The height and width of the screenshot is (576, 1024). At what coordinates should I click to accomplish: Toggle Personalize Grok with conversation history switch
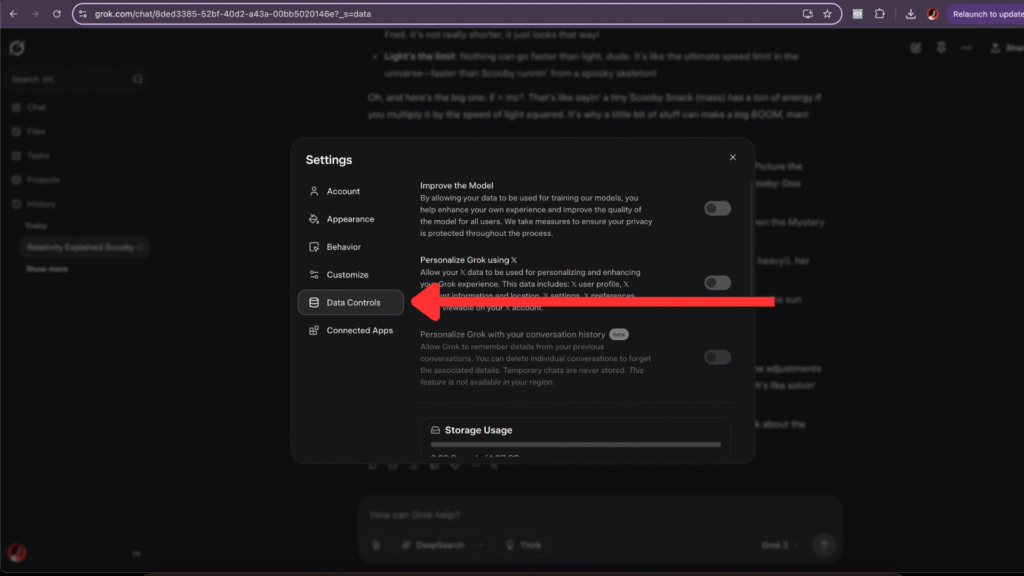click(717, 357)
